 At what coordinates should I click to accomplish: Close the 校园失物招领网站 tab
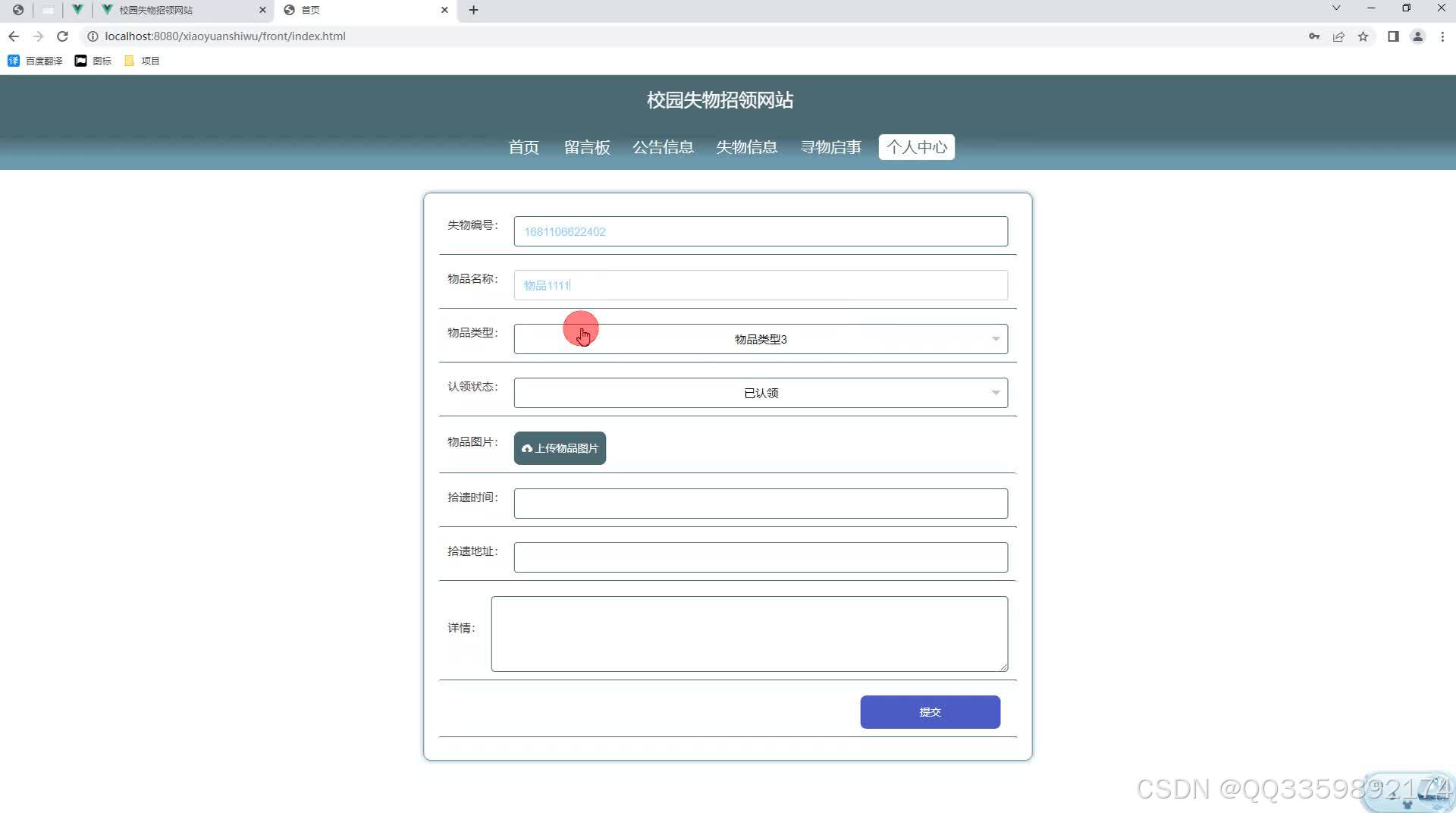[x=262, y=10]
